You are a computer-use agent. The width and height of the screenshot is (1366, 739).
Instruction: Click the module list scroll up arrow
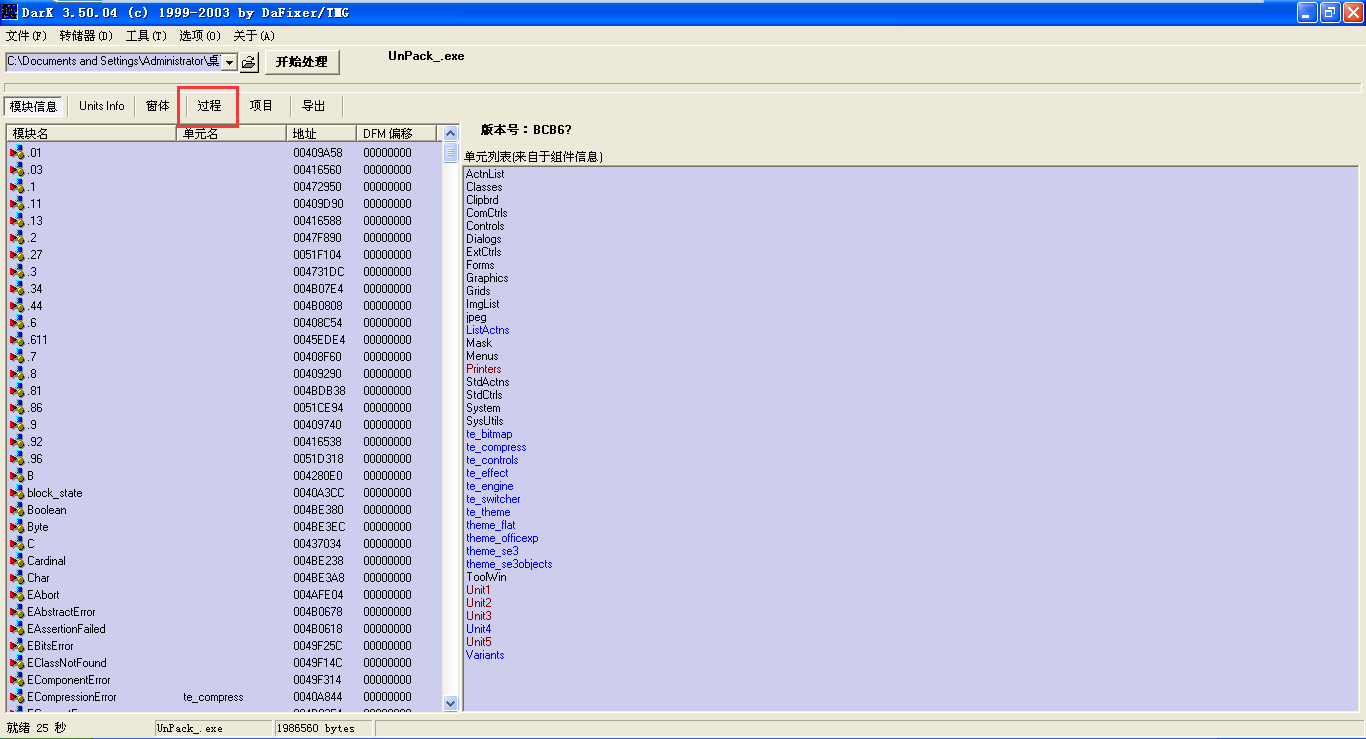coord(450,133)
